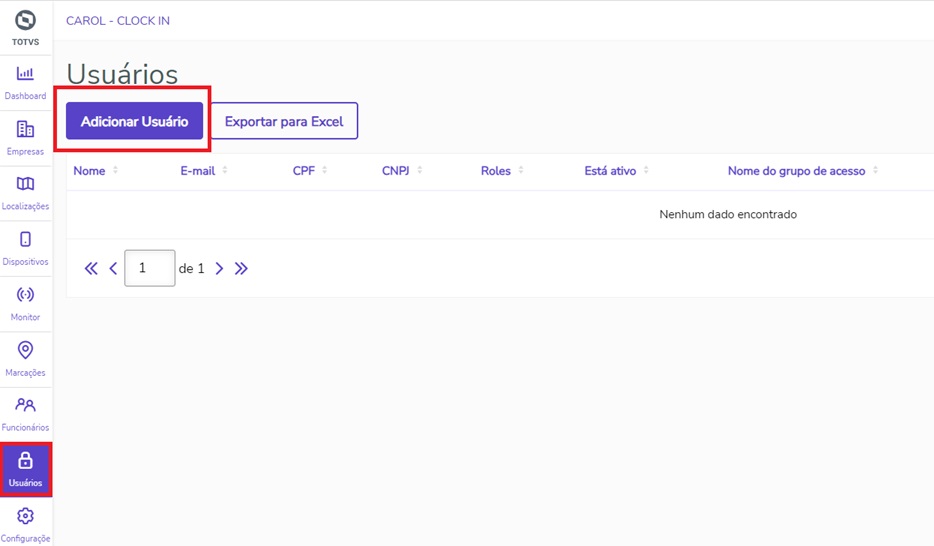Click the CNPJ column header text
The height and width of the screenshot is (546, 934).
396,171
